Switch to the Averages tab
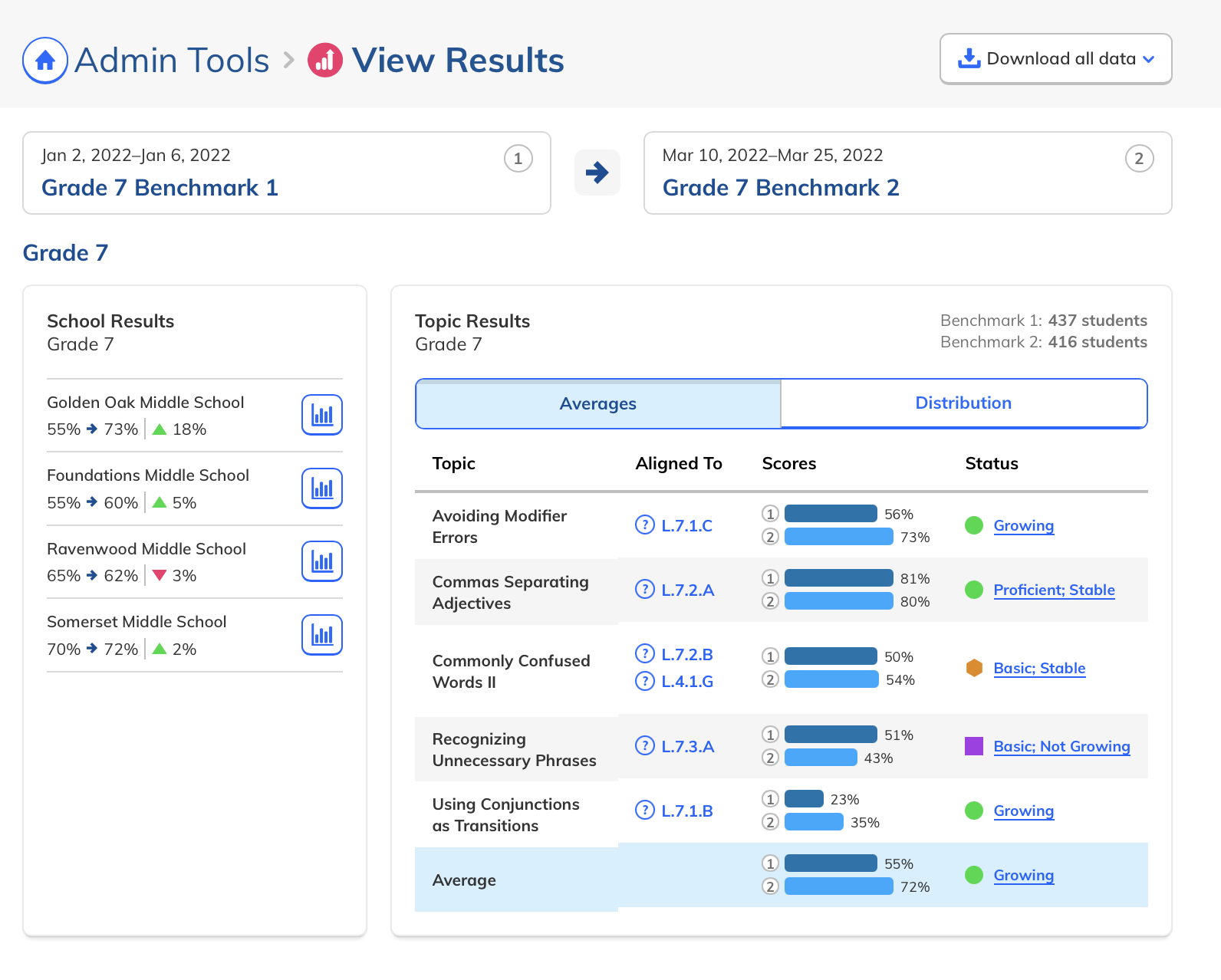The height and width of the screenshot is (980, 1221). pos(598,403)
